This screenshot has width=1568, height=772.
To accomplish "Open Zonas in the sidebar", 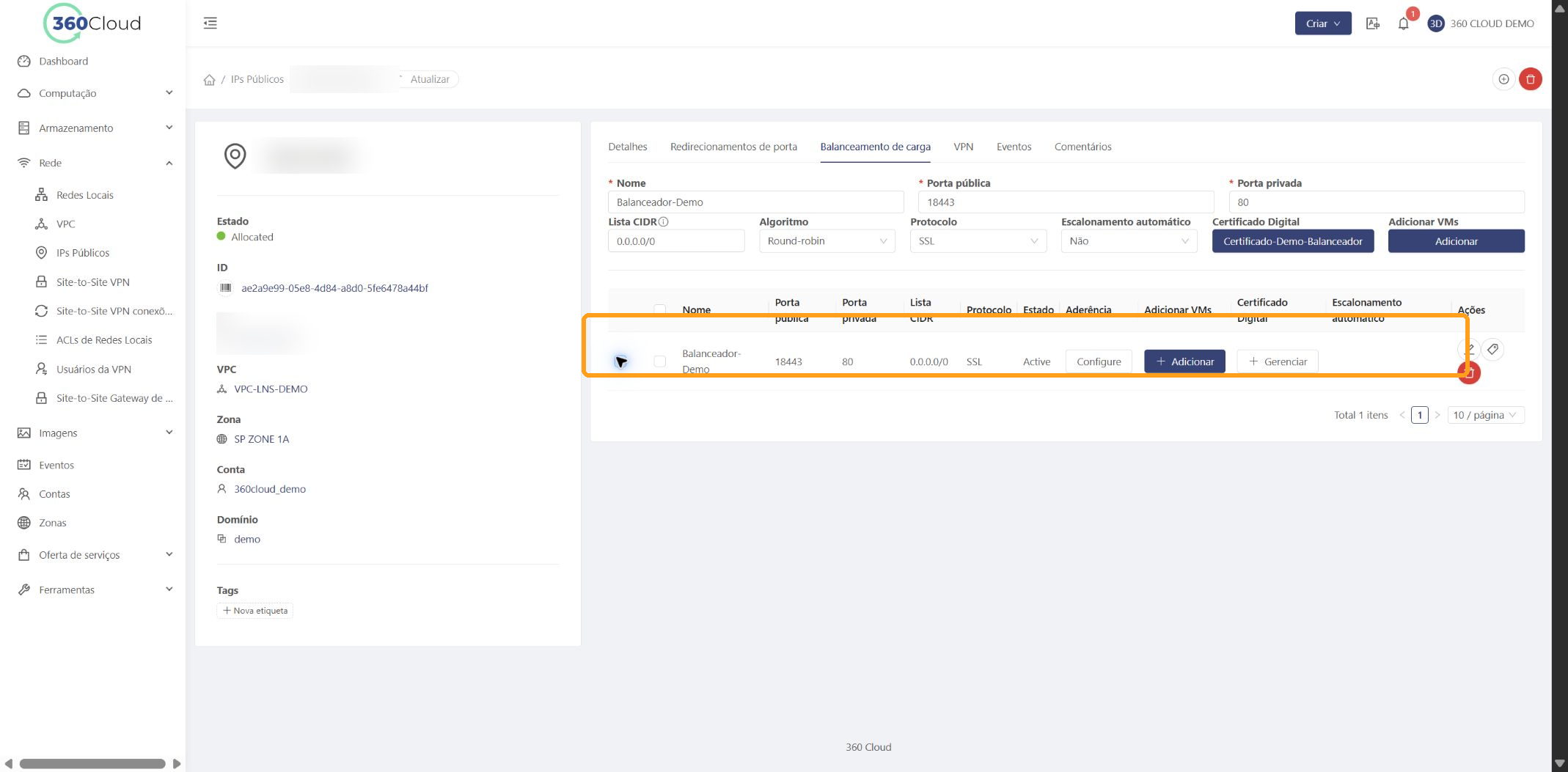I will (52, 523).
